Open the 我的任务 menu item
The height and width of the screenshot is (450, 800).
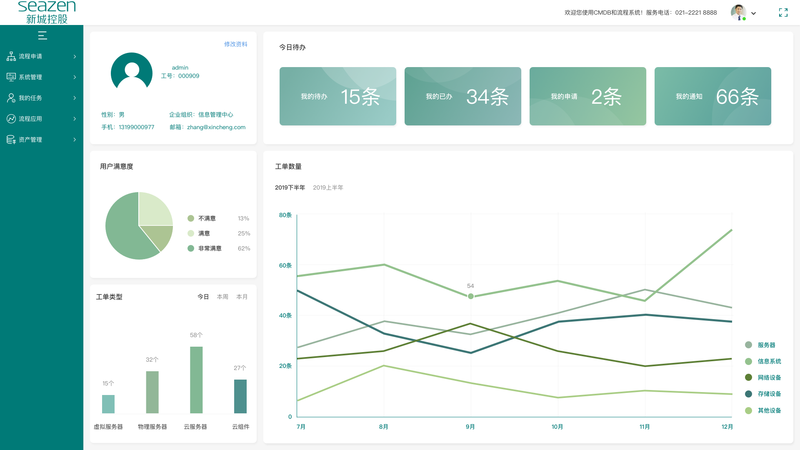[x=41, y=97]
